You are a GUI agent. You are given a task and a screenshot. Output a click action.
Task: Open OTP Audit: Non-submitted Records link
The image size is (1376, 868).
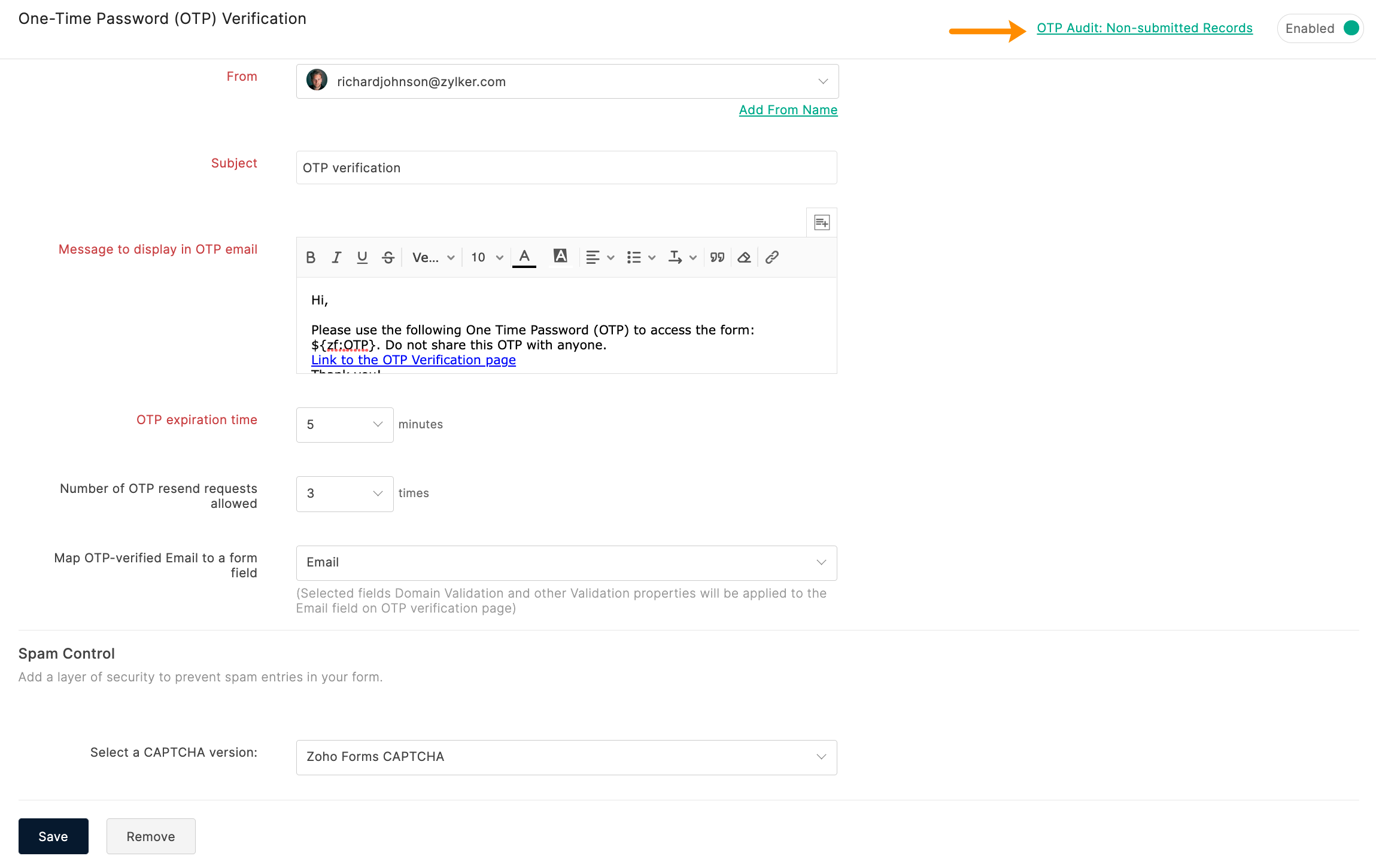click(x=1144, y=28)
